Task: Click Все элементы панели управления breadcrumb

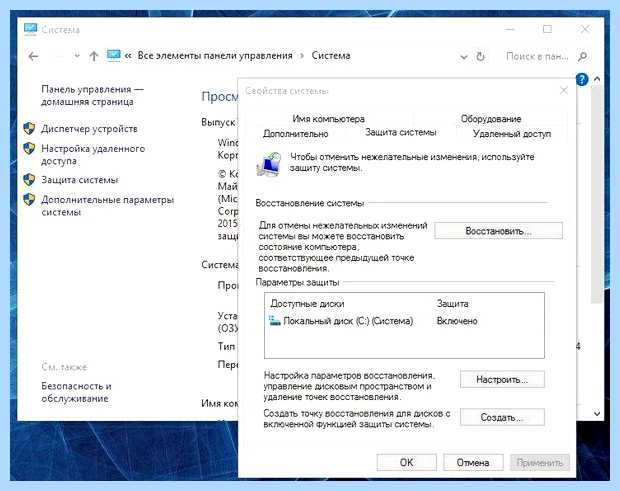Action: [215, 56]
